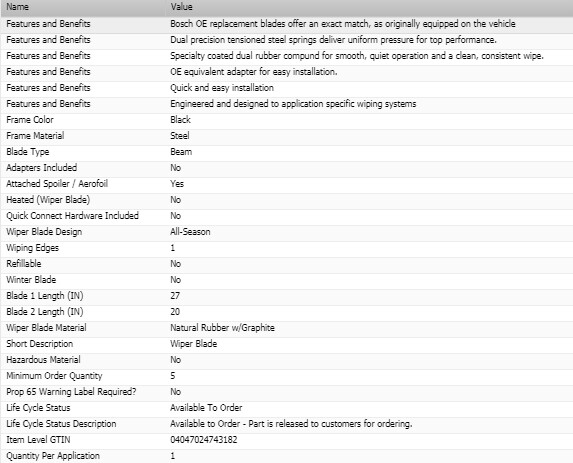Screen dimensions: 573x463
Task: Click Prop 65 Warning Label Required row
Action: click(286, 392)
